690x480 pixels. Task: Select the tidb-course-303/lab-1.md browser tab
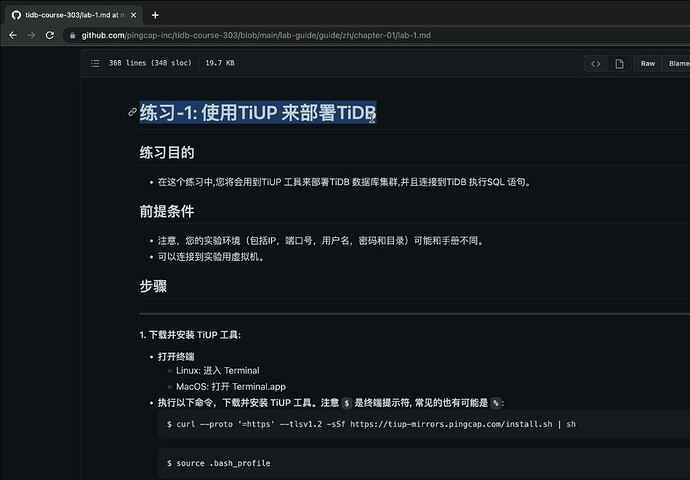point(74,15)
